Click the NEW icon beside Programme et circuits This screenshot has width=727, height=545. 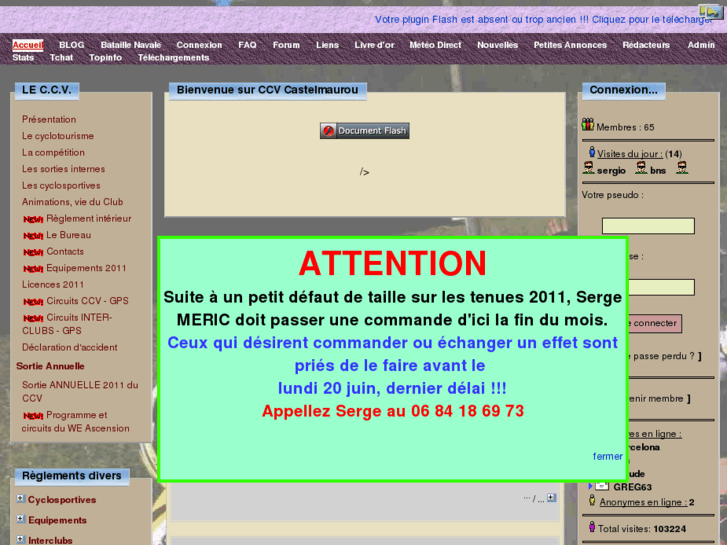point(33,416)
